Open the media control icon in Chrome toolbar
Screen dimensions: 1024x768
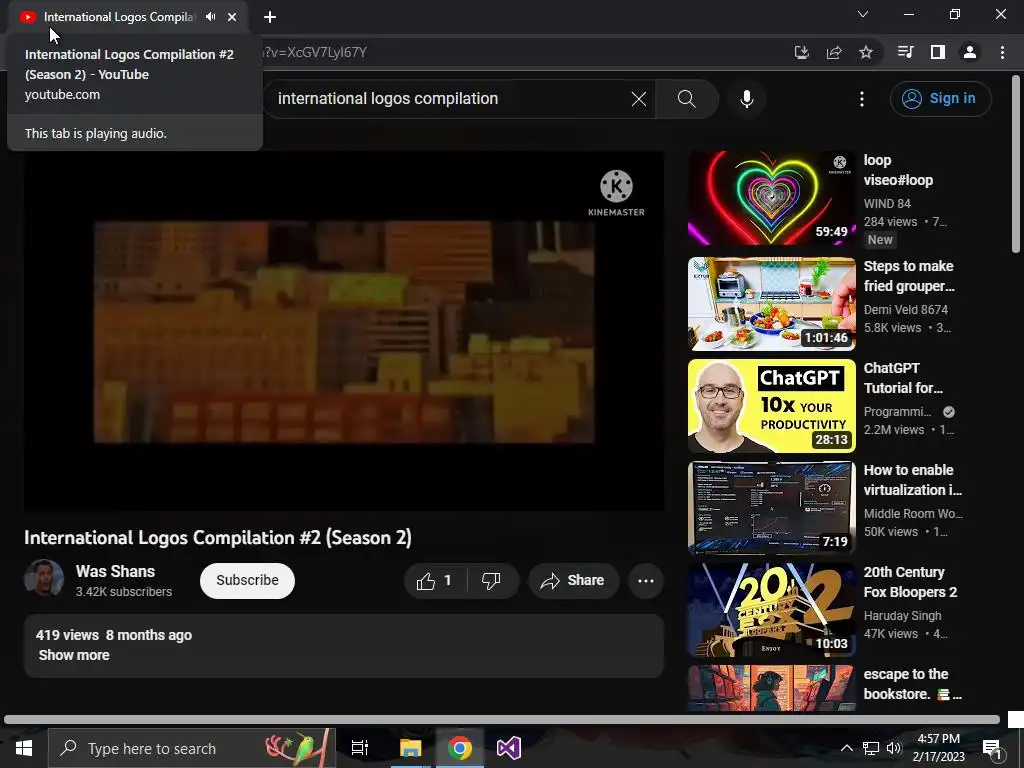(905, 52)
